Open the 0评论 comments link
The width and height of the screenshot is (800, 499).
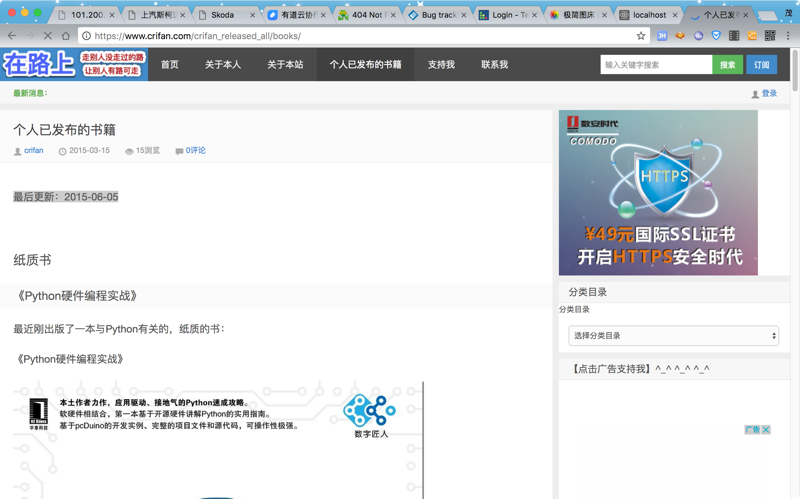click(195, 151)
